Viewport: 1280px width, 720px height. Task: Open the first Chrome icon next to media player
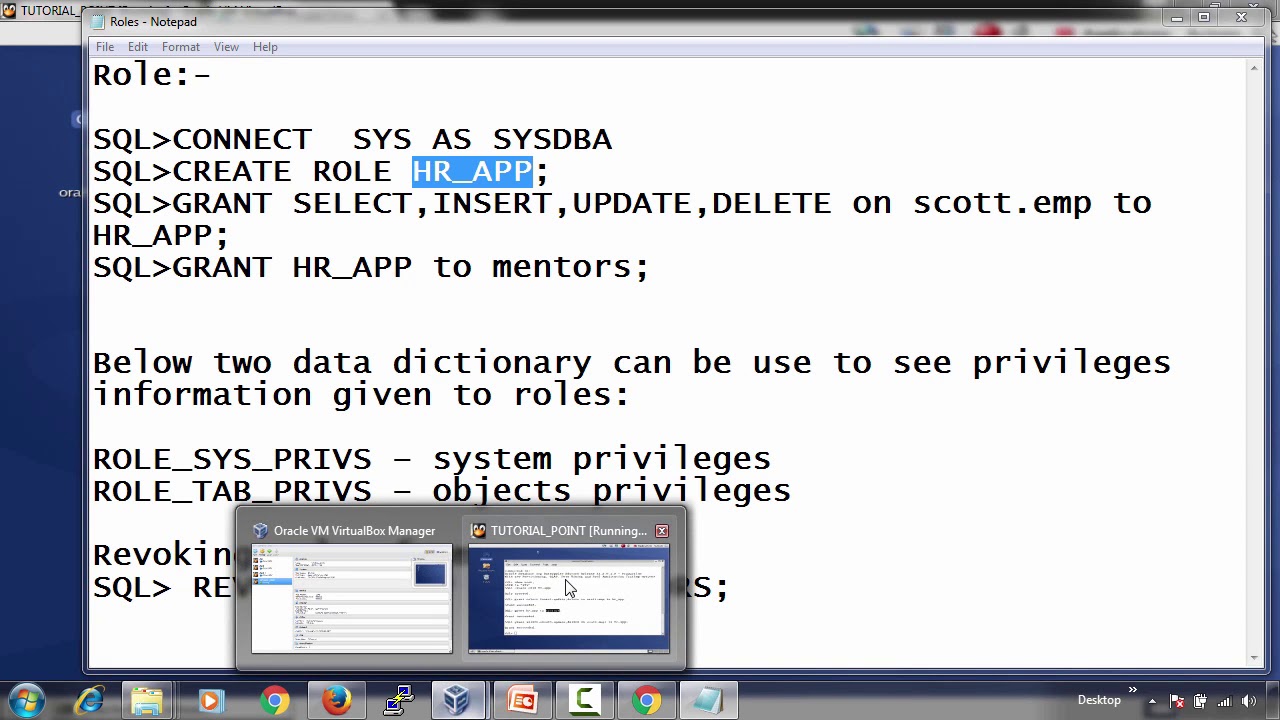273,700
